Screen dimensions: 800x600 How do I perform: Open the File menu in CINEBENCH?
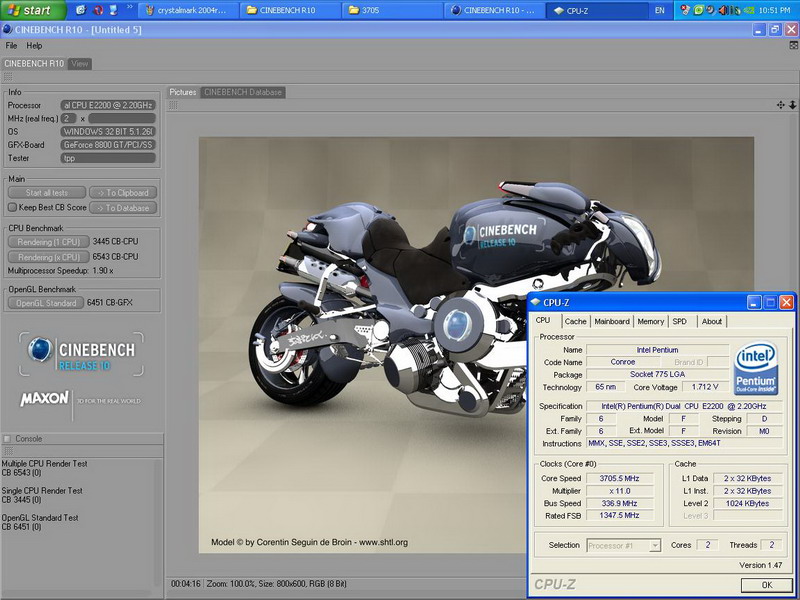click(x=11, y=45)
